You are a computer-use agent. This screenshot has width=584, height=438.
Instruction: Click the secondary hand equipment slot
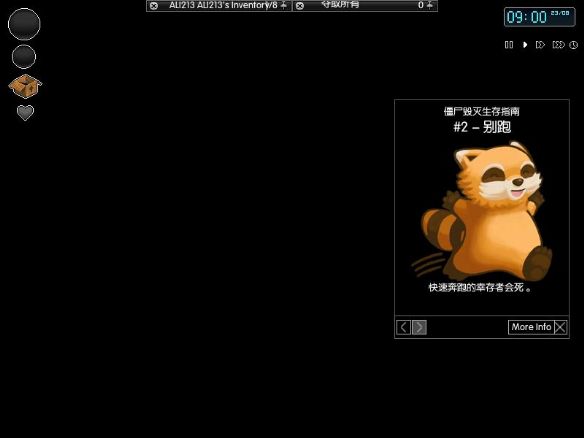[x=24, y=57]
